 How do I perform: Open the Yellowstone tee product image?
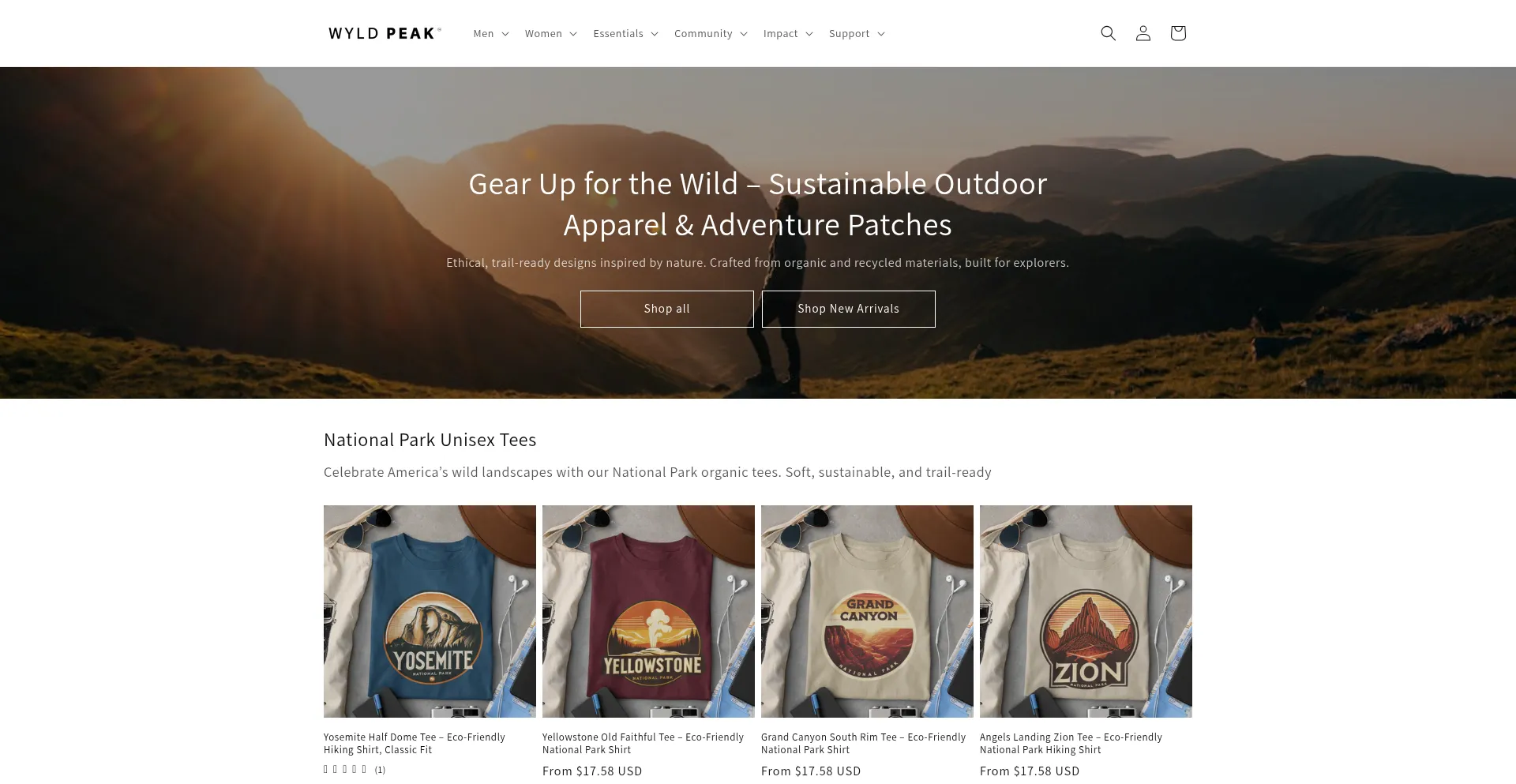[x=648, y=611]
